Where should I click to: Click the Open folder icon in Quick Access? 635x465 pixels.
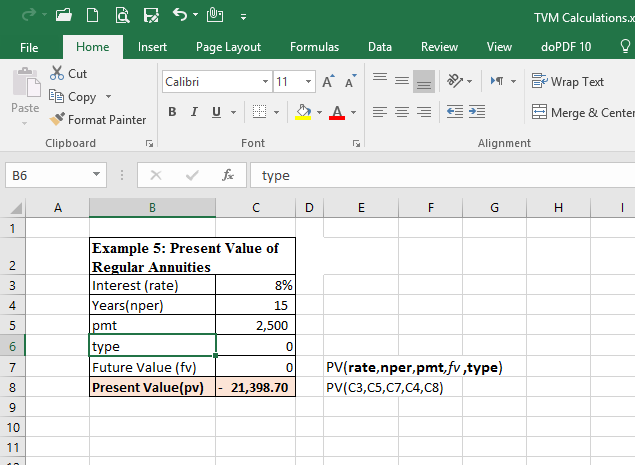point(64,15)
